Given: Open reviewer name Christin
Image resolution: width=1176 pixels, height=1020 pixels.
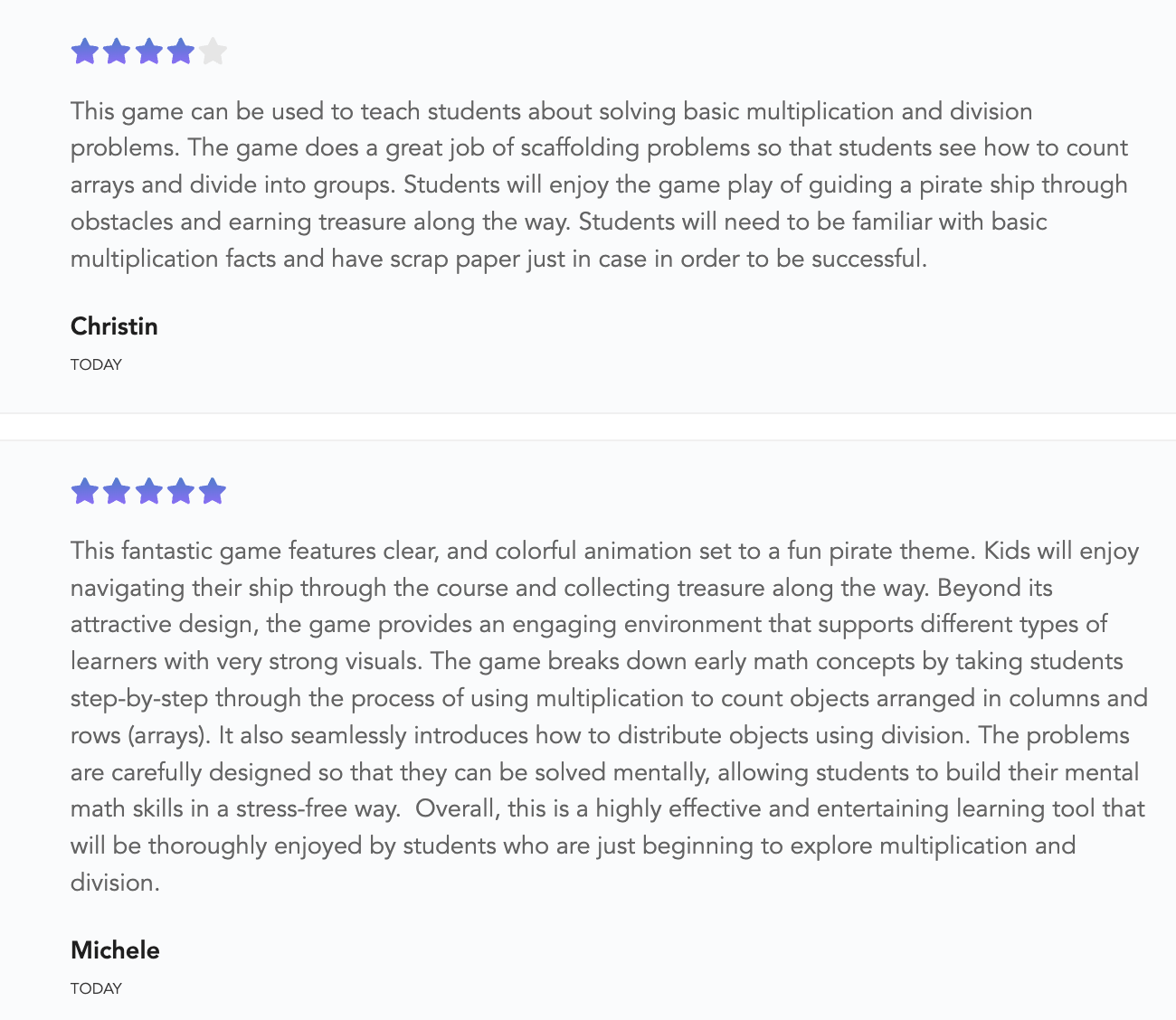Looking at the screenshot, I should point(114,326).
